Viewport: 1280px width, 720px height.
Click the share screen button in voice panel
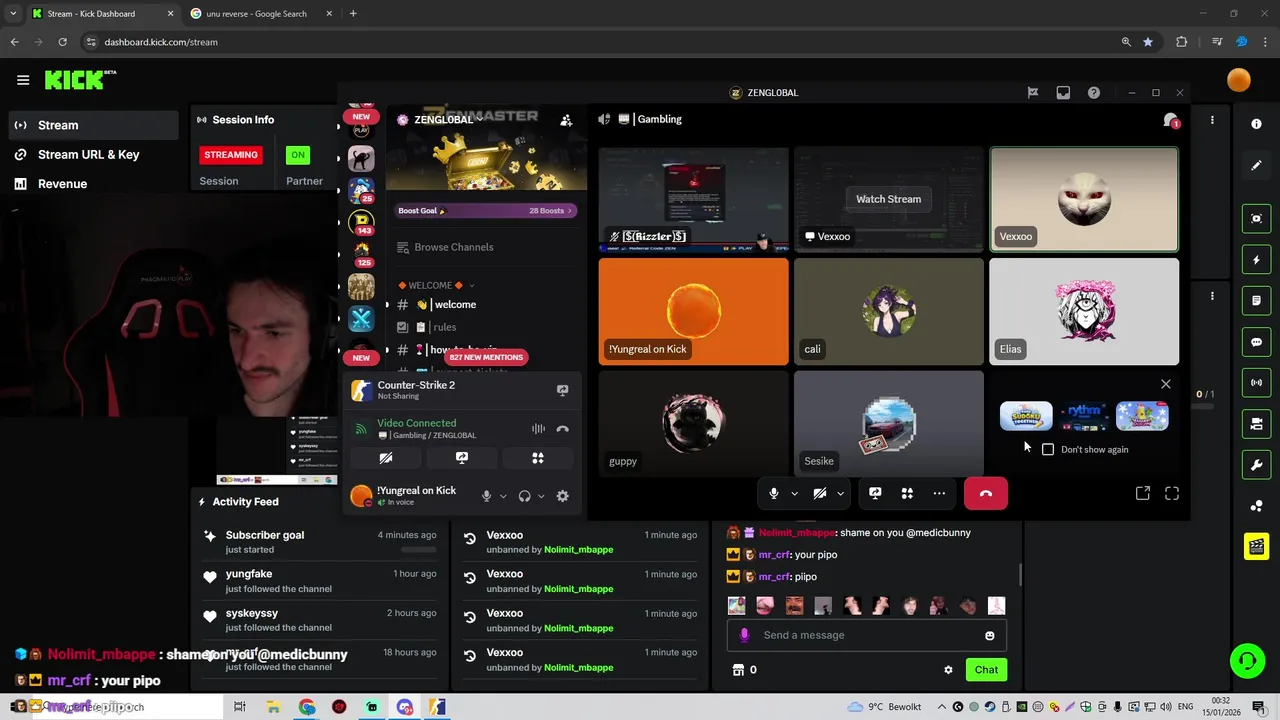(x=462, y=458)
